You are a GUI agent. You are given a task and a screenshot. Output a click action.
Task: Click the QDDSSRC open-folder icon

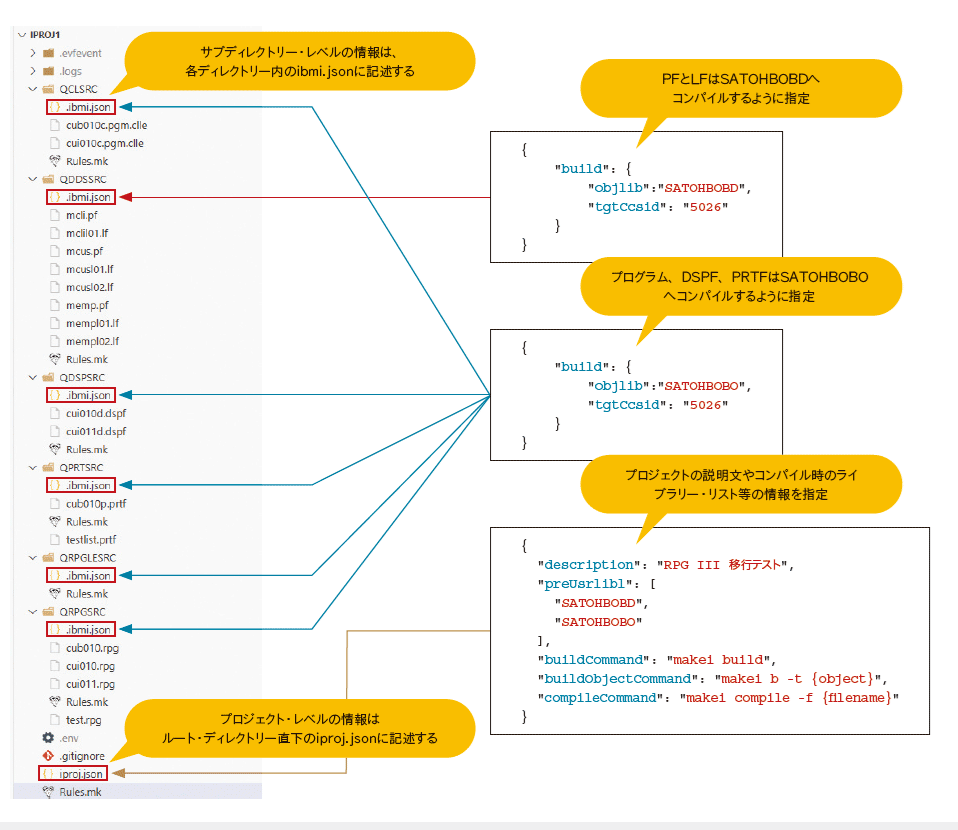point(47,179)
